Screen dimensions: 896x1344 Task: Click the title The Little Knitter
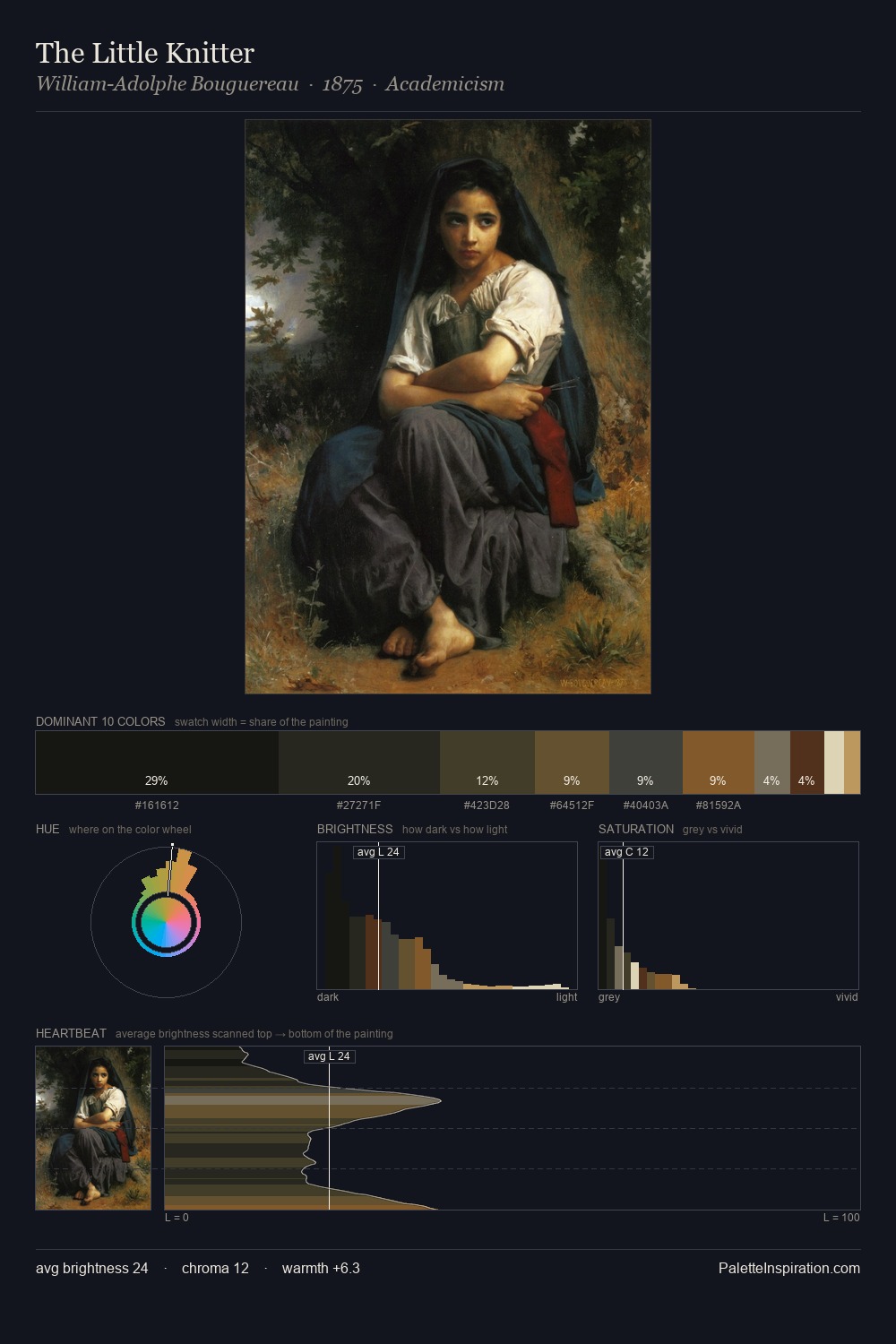pos(145,53)
